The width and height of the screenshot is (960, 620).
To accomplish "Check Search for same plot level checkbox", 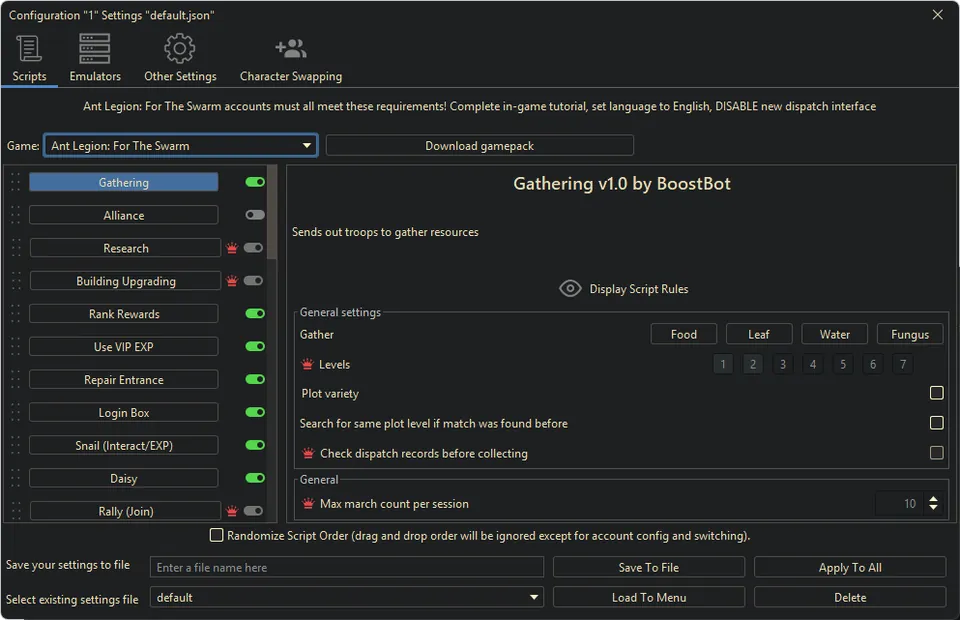I will (936, 423).
